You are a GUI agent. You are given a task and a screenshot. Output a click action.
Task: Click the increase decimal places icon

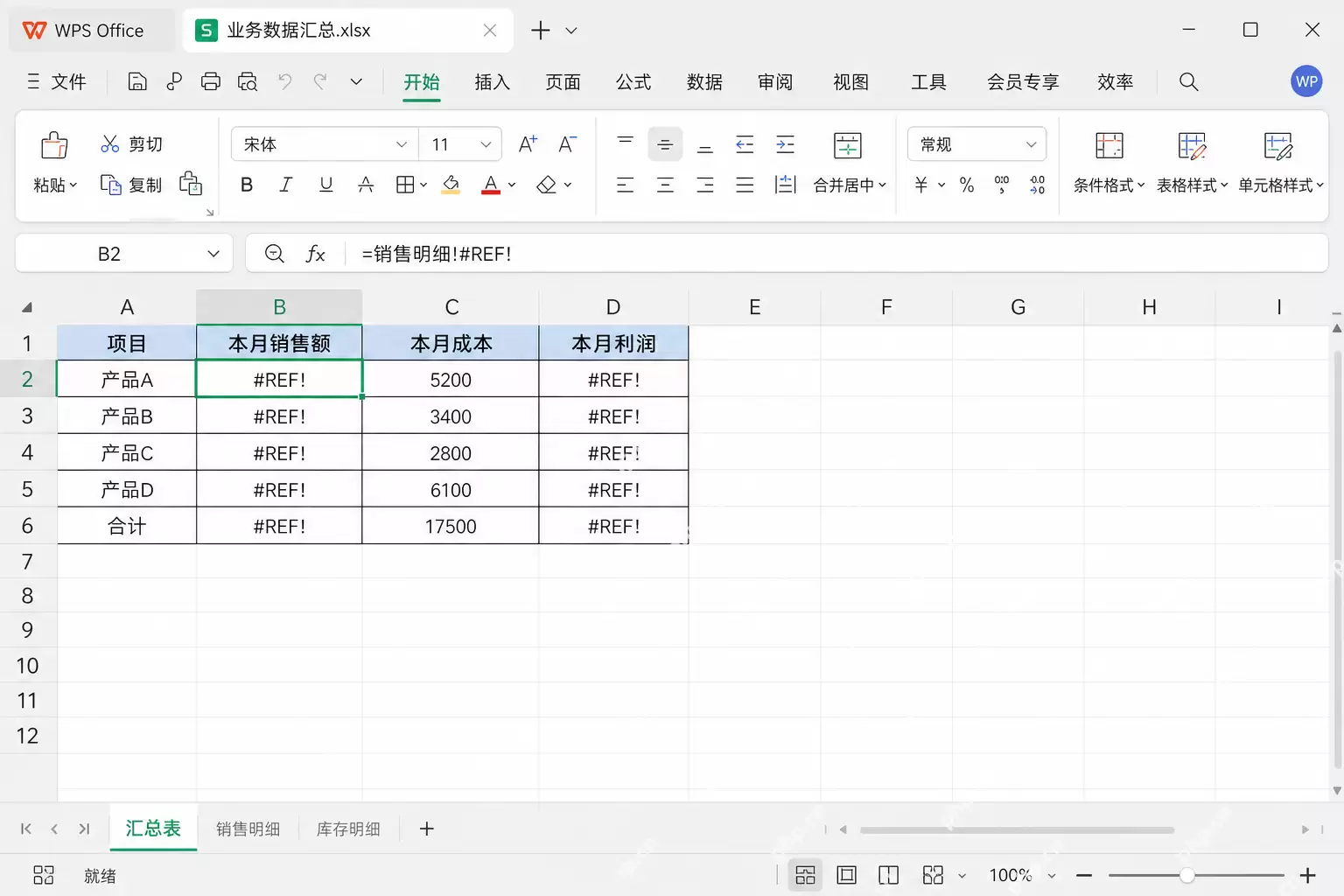tap(1037, 185)
